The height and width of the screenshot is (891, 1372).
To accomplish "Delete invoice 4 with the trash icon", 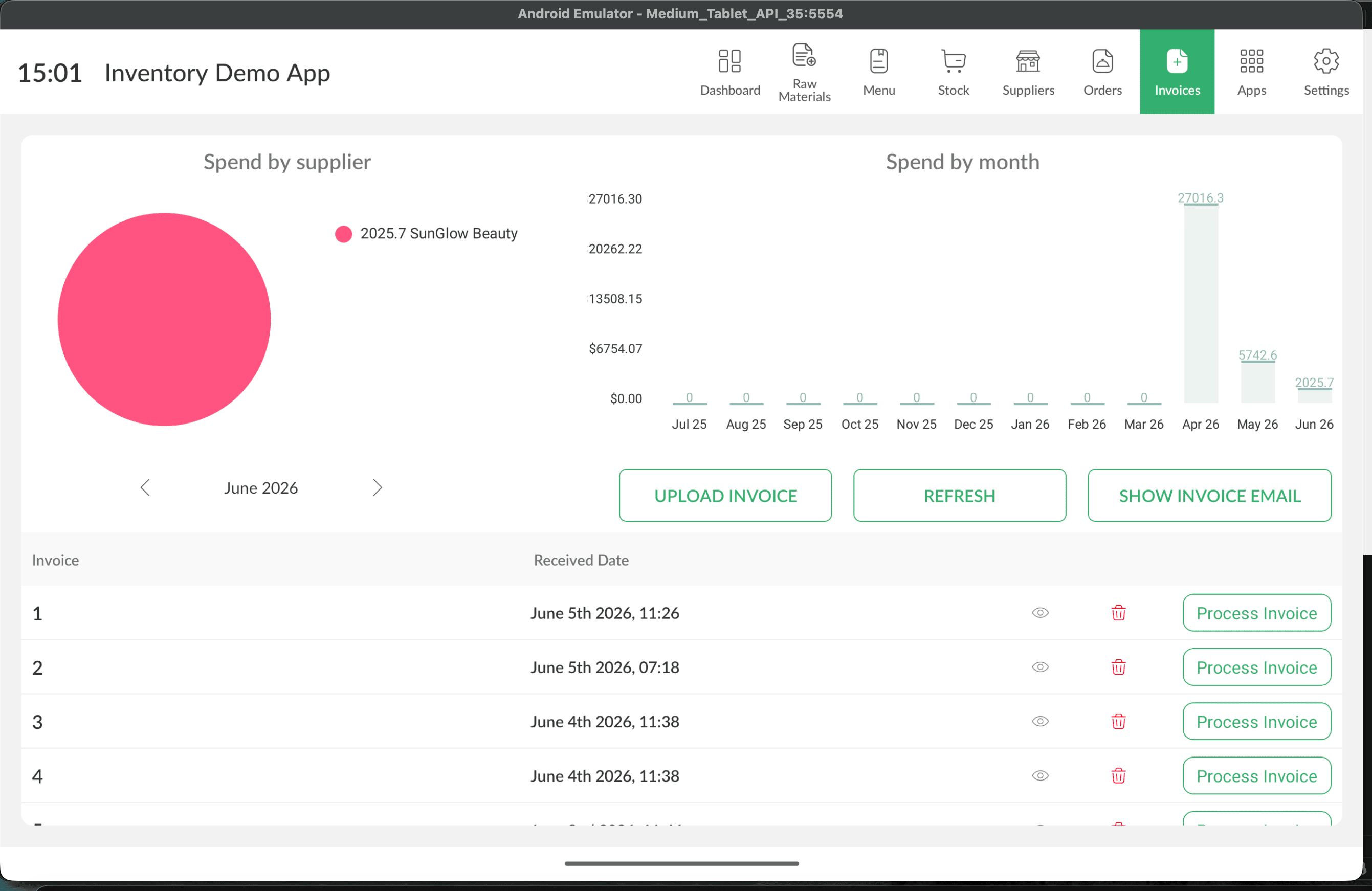I will tap(1118, 776).
